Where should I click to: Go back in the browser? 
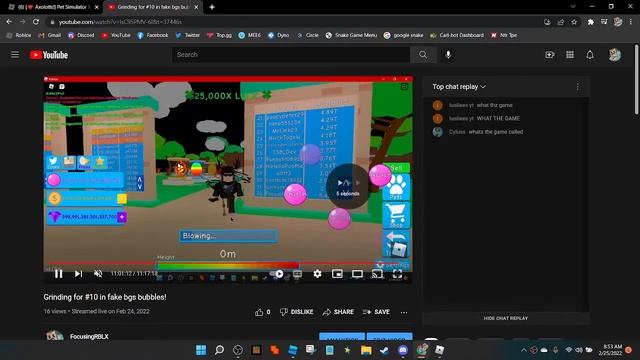(9, 22)
